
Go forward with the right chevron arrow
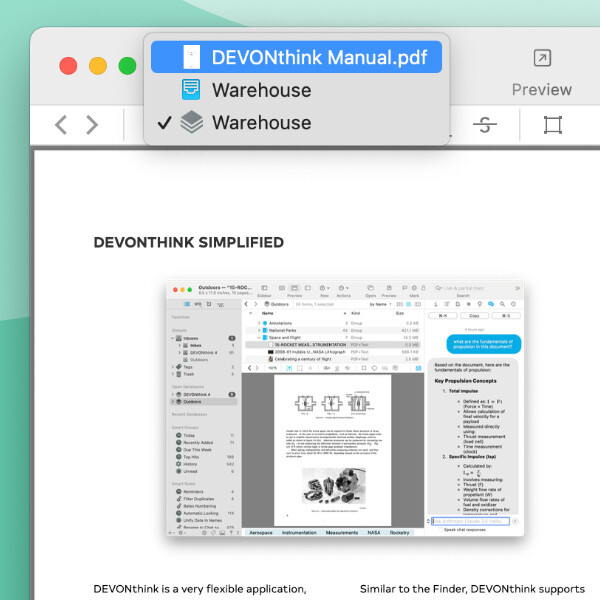[x=92, y=125]
